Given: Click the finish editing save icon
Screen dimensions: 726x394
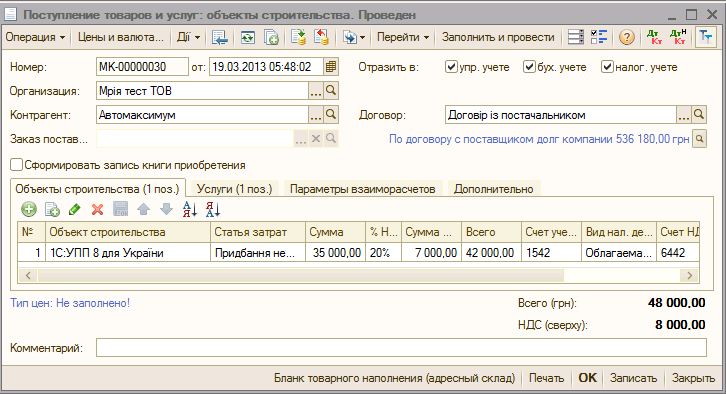Looking at the screenshot, I should point(120,209).
